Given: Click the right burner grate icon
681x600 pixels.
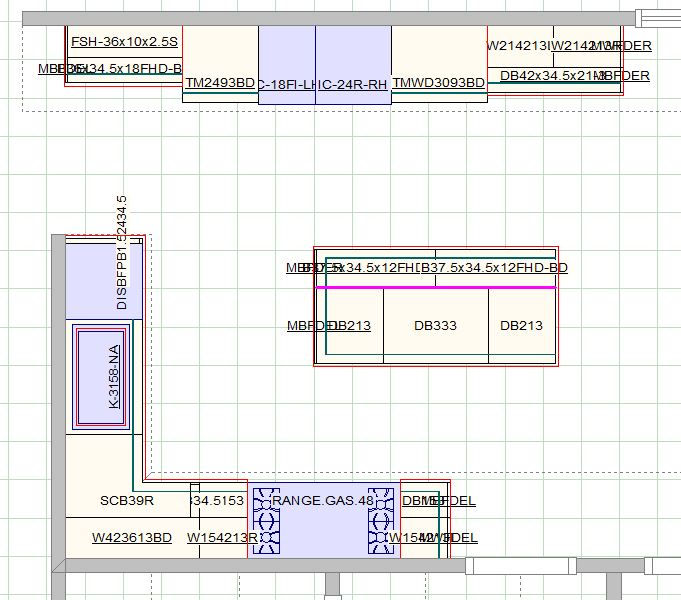Looking at the screenshot, I should point(381,520).
